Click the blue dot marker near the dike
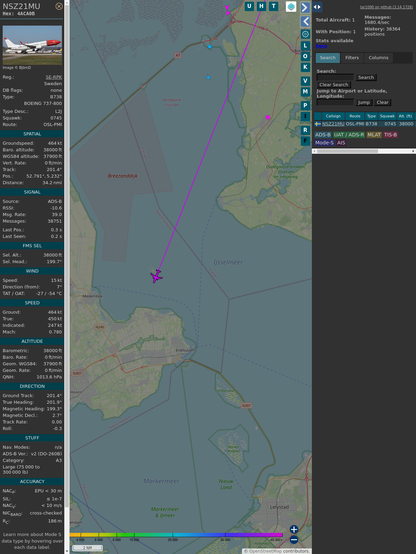The height and width of the screenshot is (554, 416). point(210,47)
